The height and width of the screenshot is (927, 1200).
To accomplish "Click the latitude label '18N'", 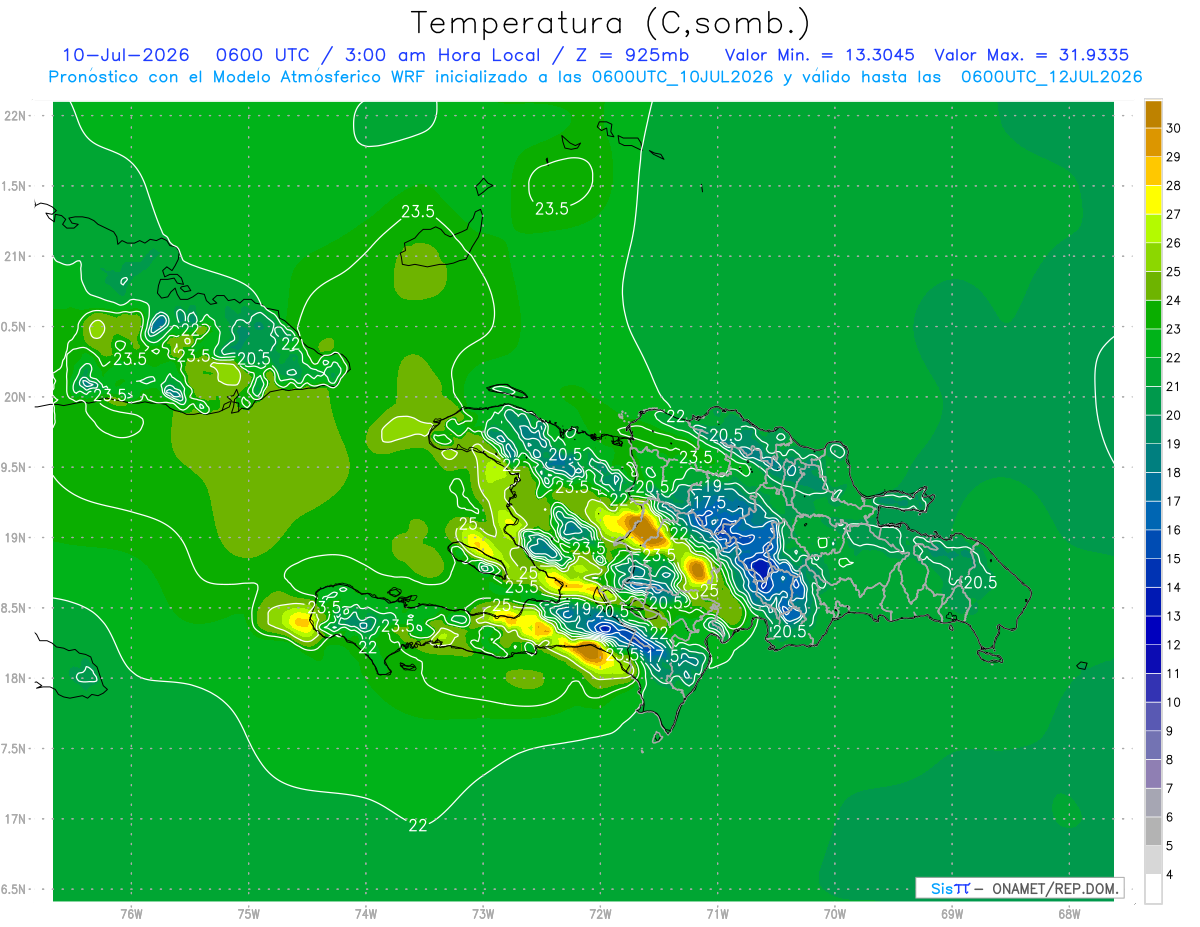I will [17, 678].
